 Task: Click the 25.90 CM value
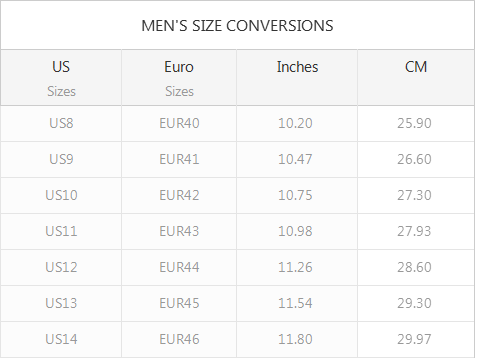coord(414,123)
